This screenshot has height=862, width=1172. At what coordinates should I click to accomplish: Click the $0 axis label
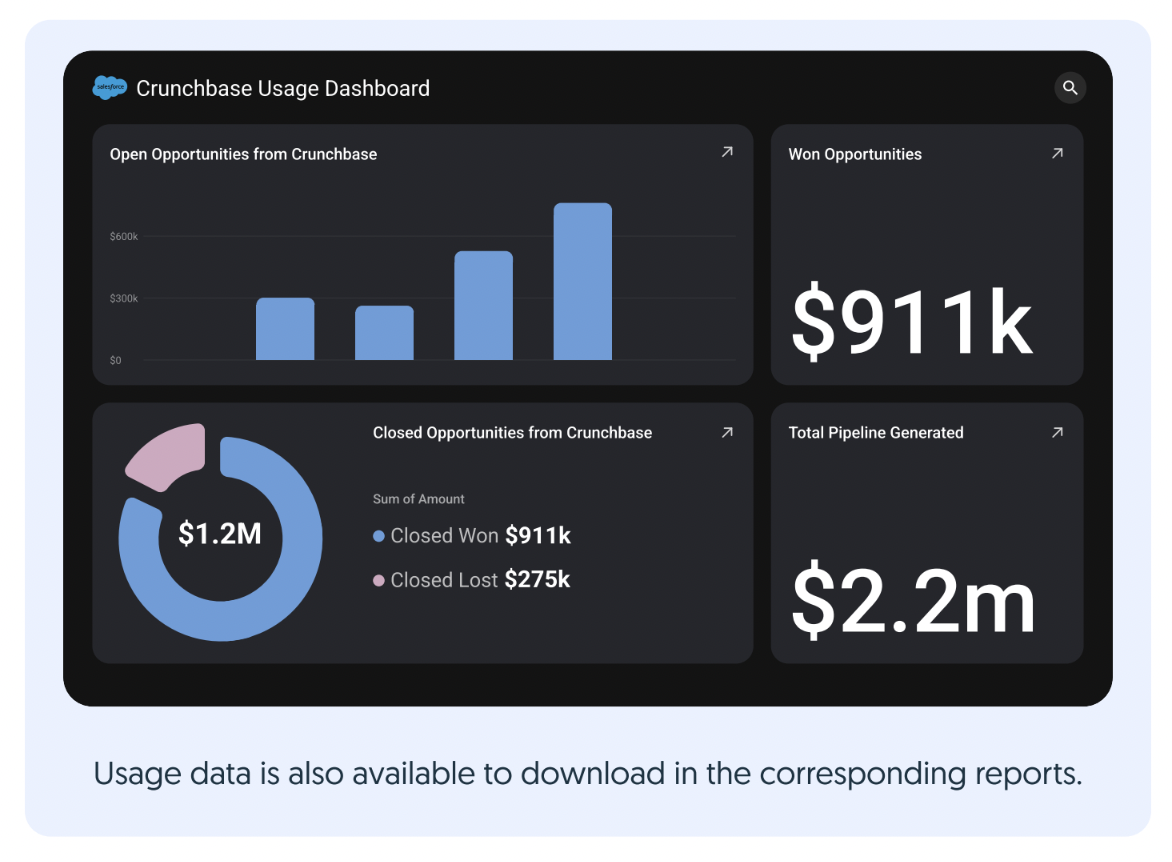(116, 360)
